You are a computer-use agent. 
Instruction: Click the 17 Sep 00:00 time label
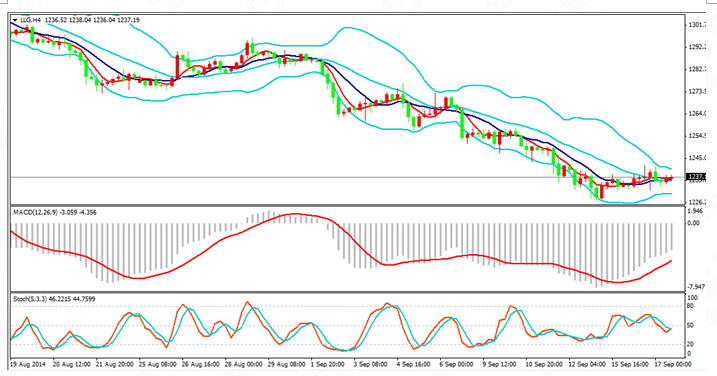674,365
